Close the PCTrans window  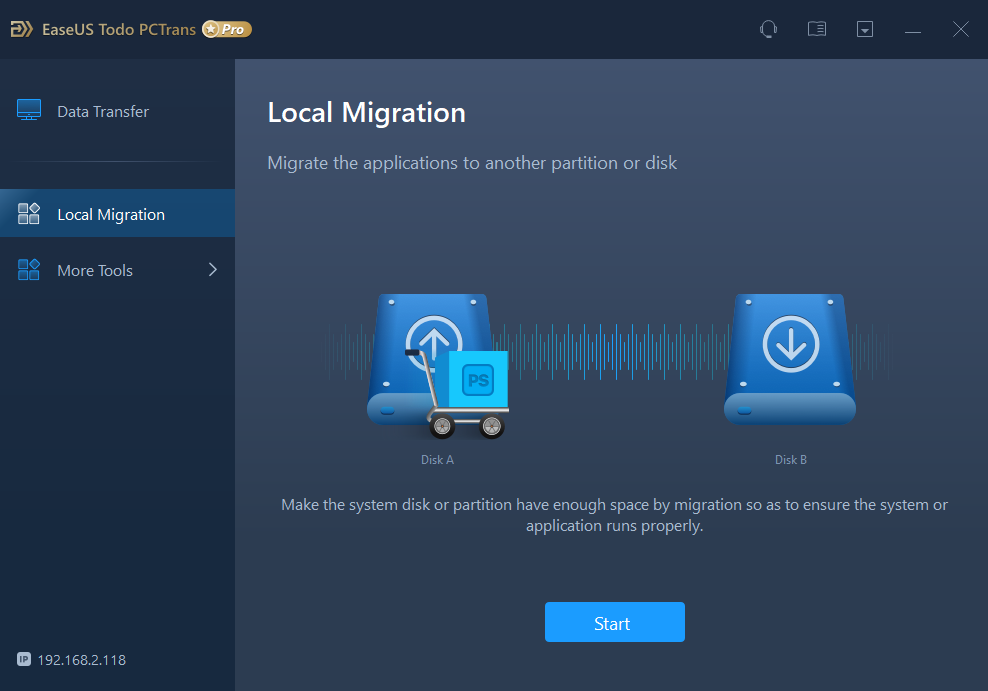click(960, 29)
